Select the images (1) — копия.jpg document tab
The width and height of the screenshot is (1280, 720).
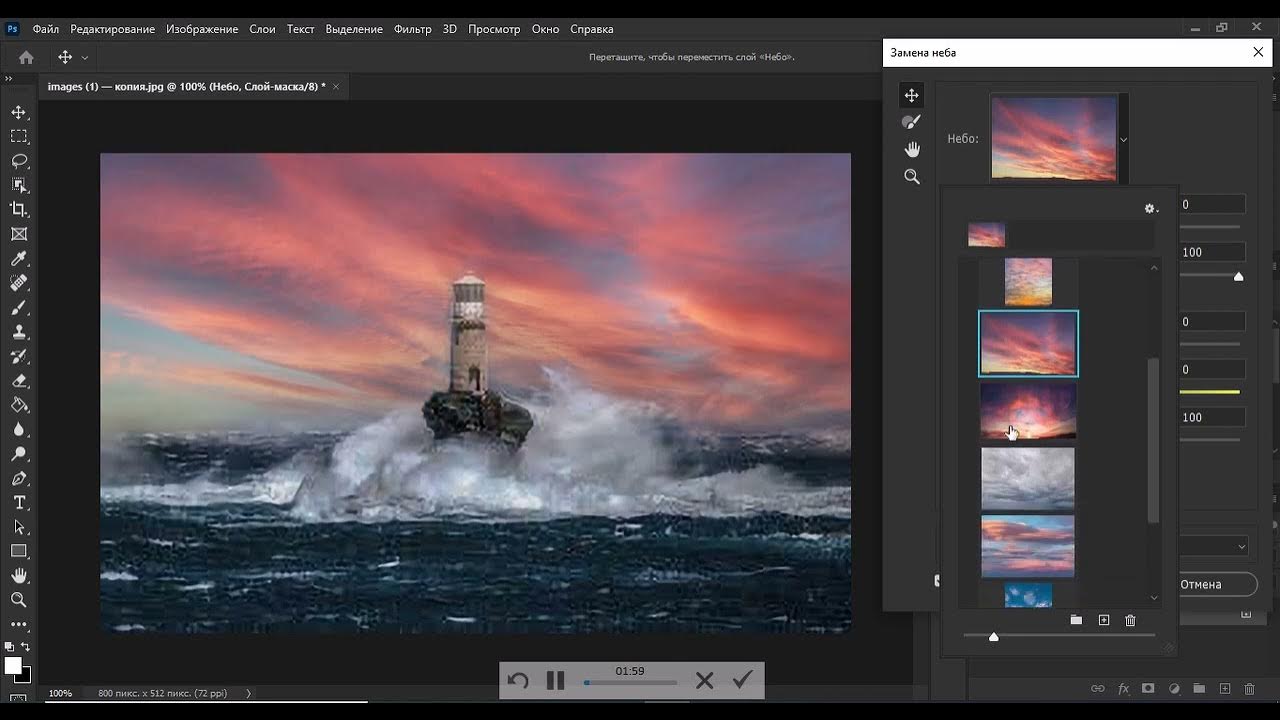[x=186, y=87]
